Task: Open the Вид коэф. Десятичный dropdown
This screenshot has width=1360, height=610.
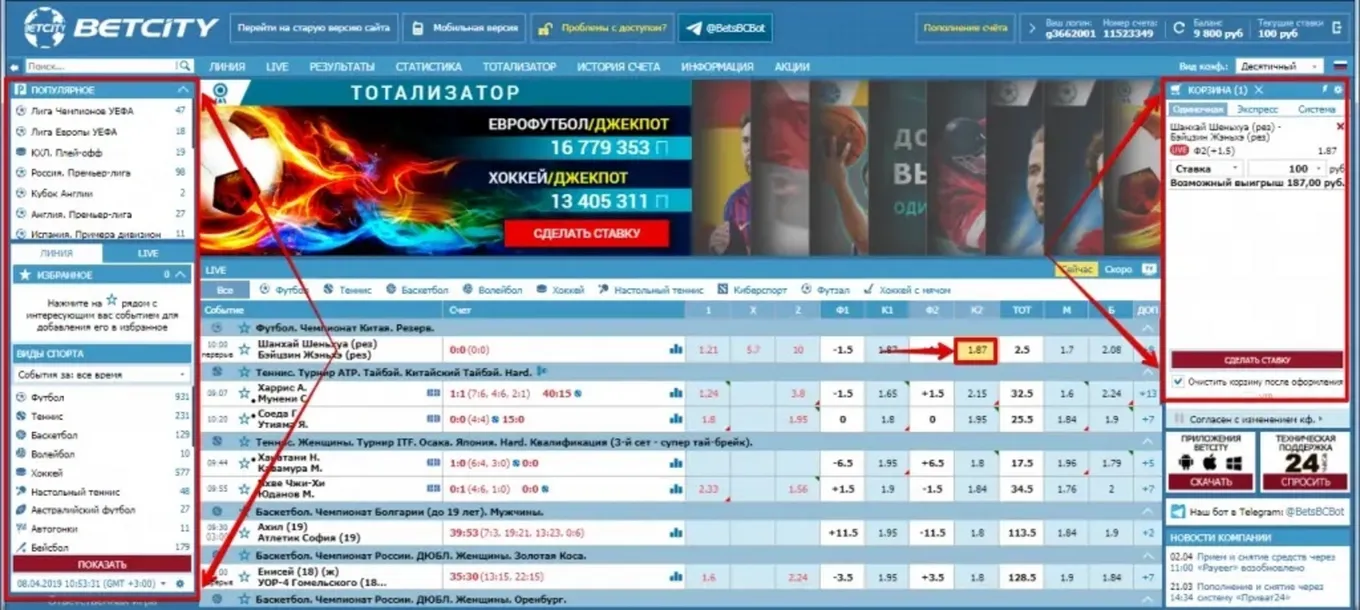Action: click(x=1279, y=67)
